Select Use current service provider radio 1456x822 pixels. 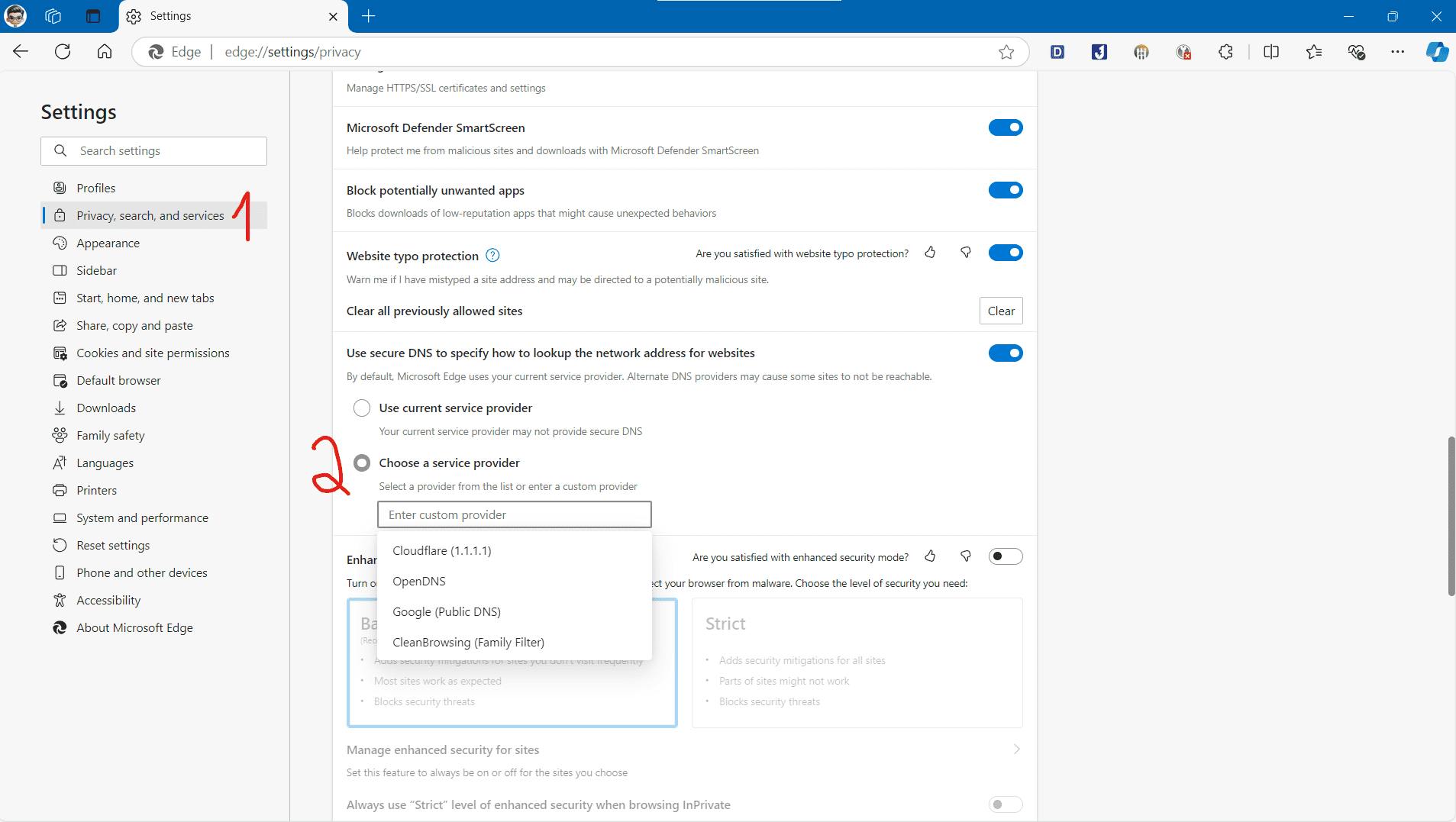[x=362, y=408]
